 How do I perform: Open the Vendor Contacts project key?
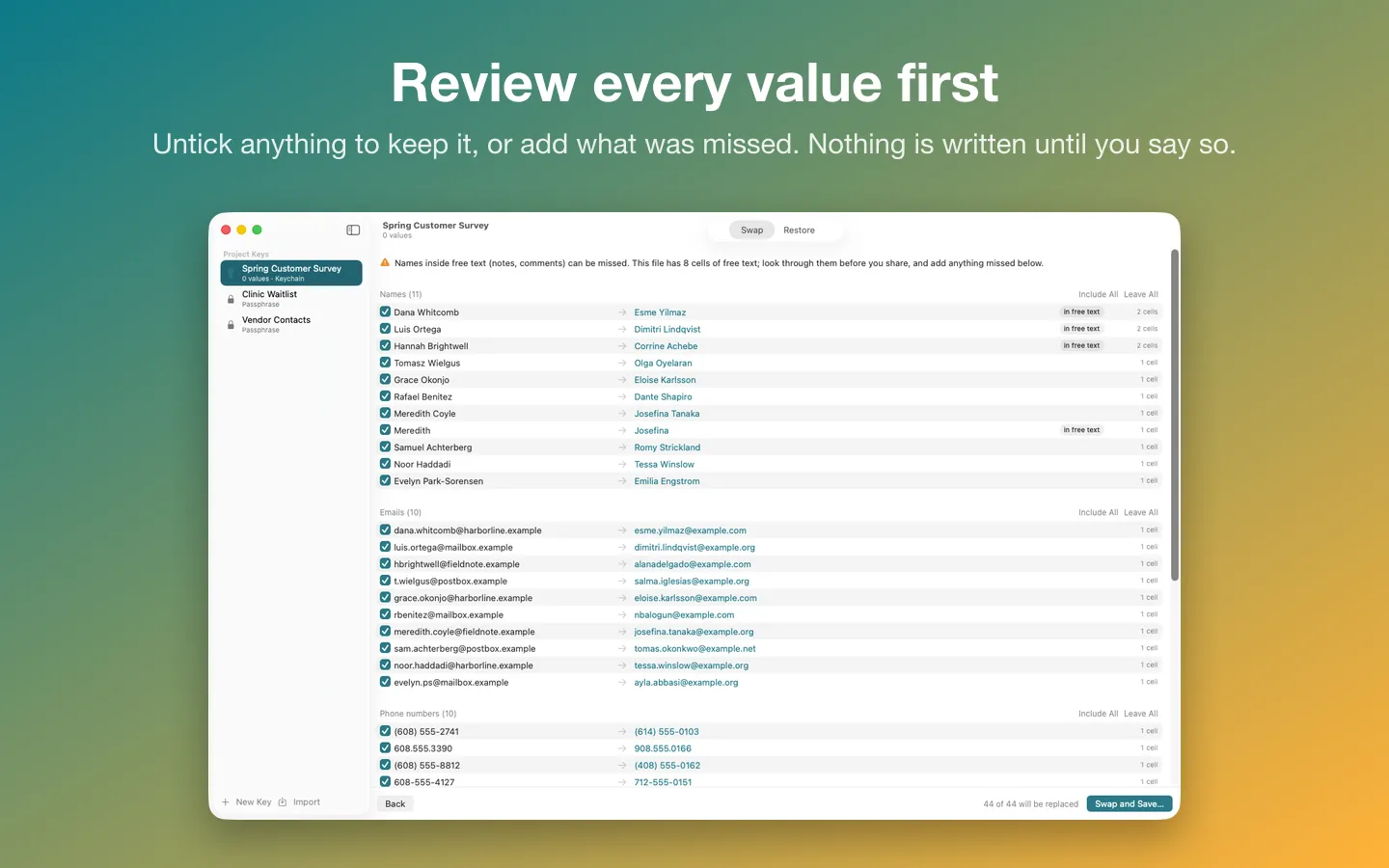click(x=291, y=325)
